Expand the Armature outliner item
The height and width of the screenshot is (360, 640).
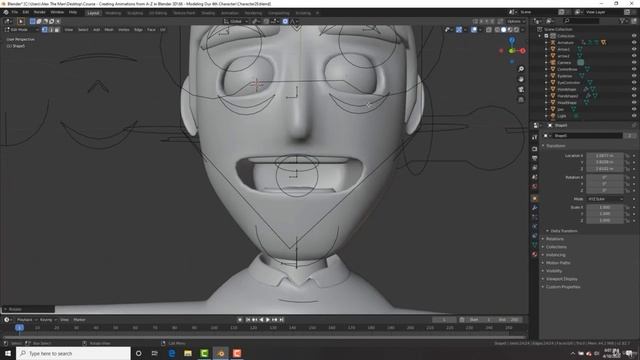click(x=546, y=42)
